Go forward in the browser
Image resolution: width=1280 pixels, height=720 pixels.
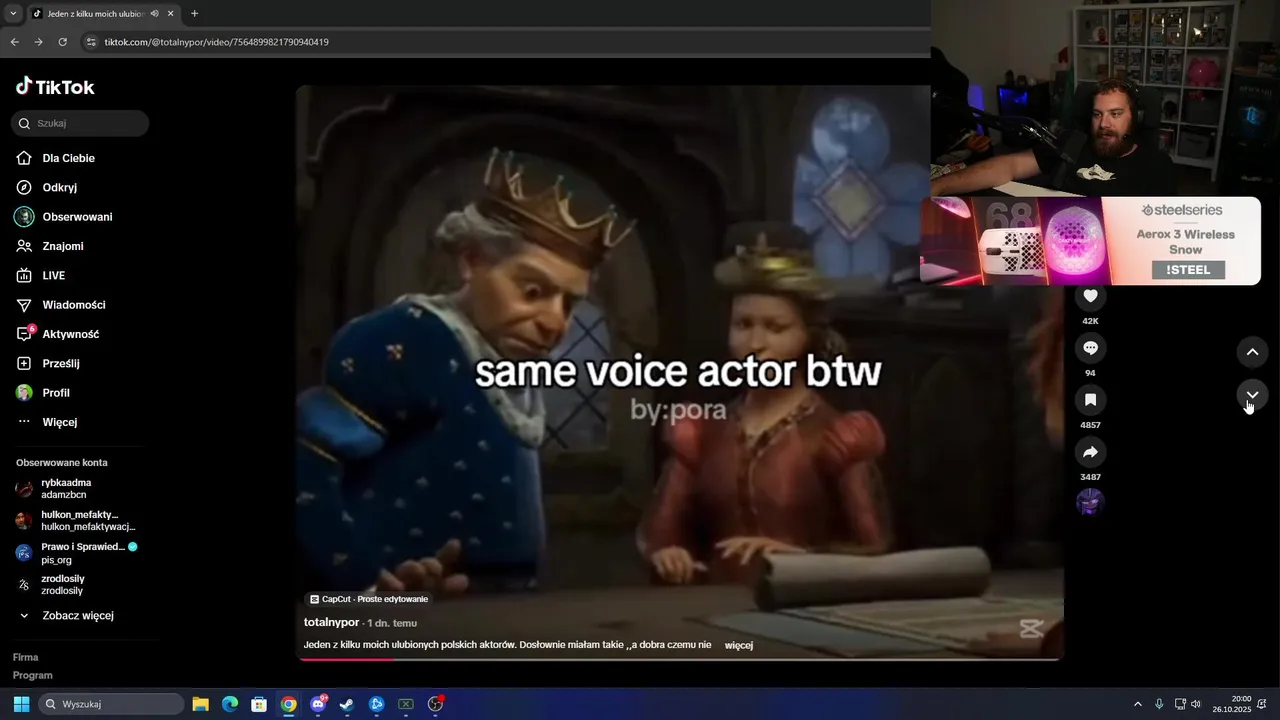pyautogui.click(x=38, y=42)
